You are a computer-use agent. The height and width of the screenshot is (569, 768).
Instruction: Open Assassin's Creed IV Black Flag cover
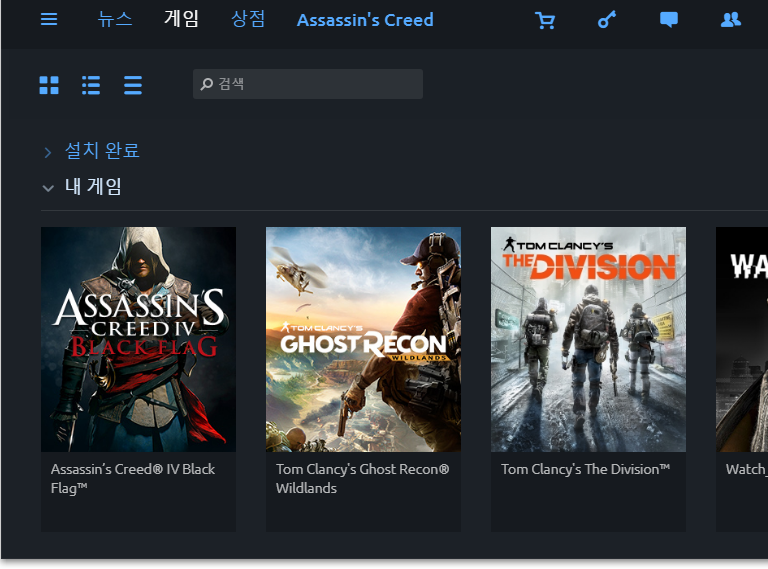(x=139, y=339)
